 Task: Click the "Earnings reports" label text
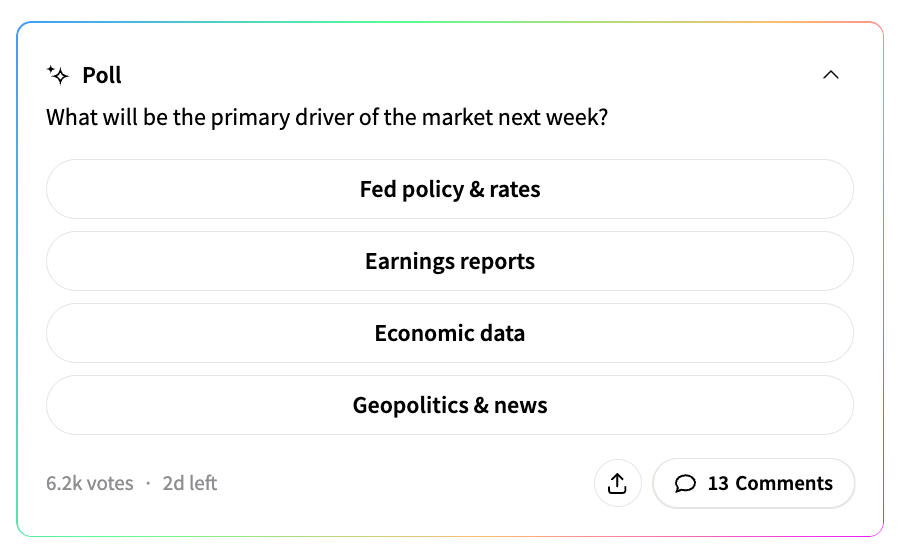450,261
